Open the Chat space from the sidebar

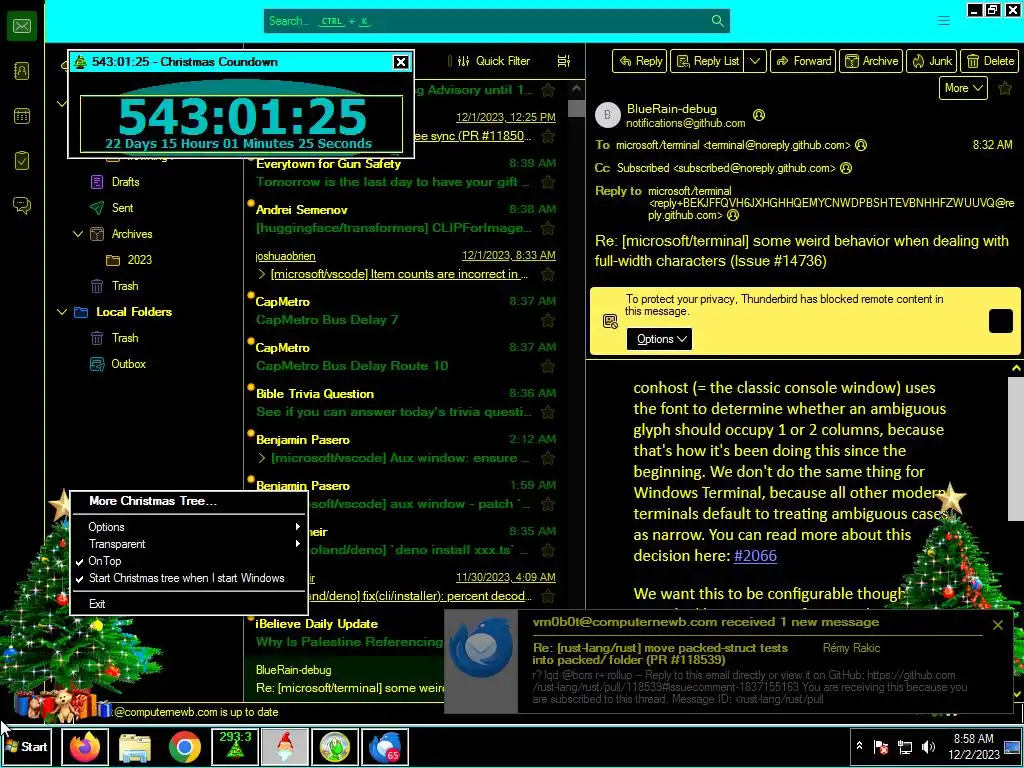(22, 206)
